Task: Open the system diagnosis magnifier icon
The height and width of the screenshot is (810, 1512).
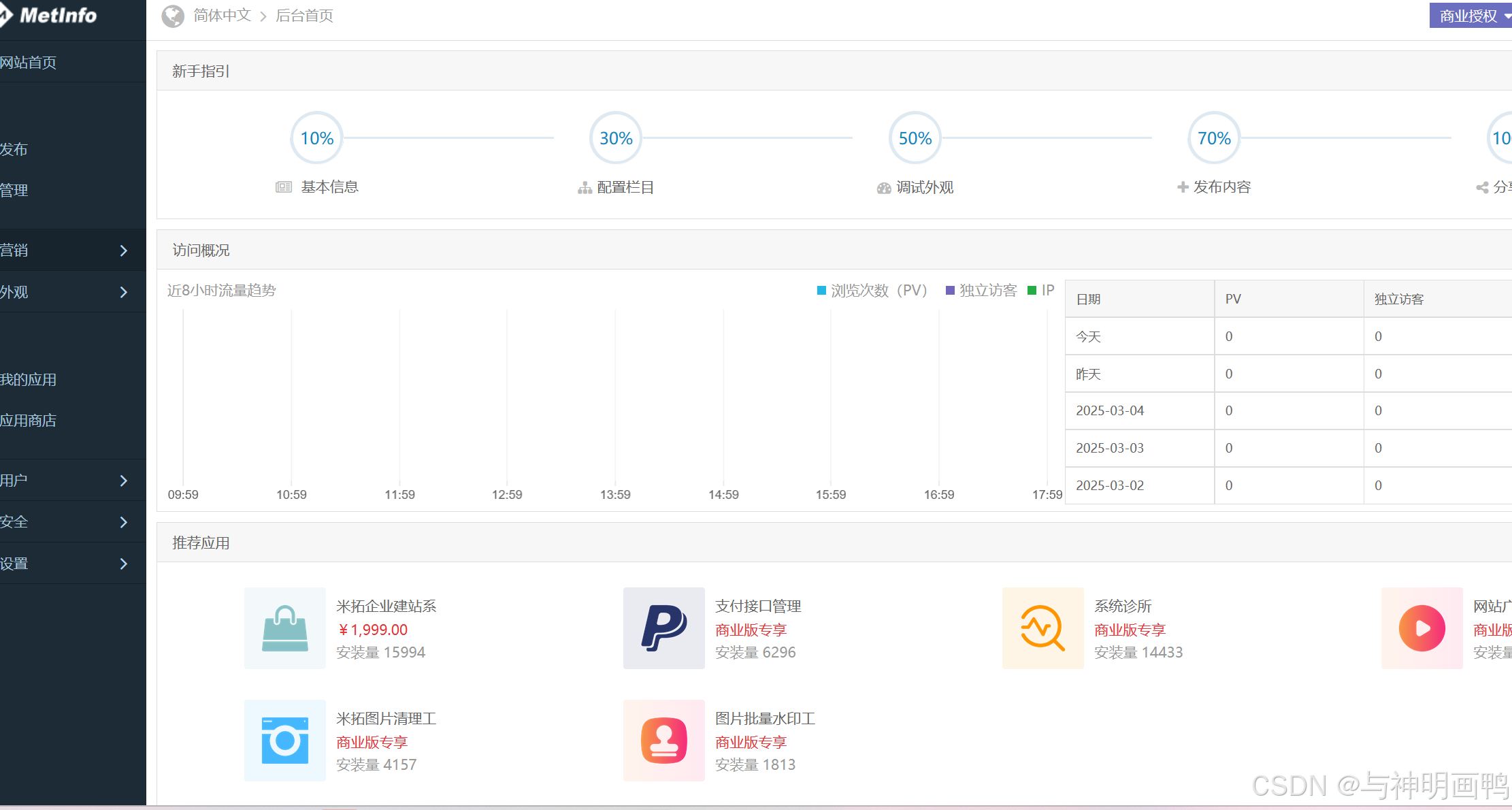Action: click(x=1042, y=628)
